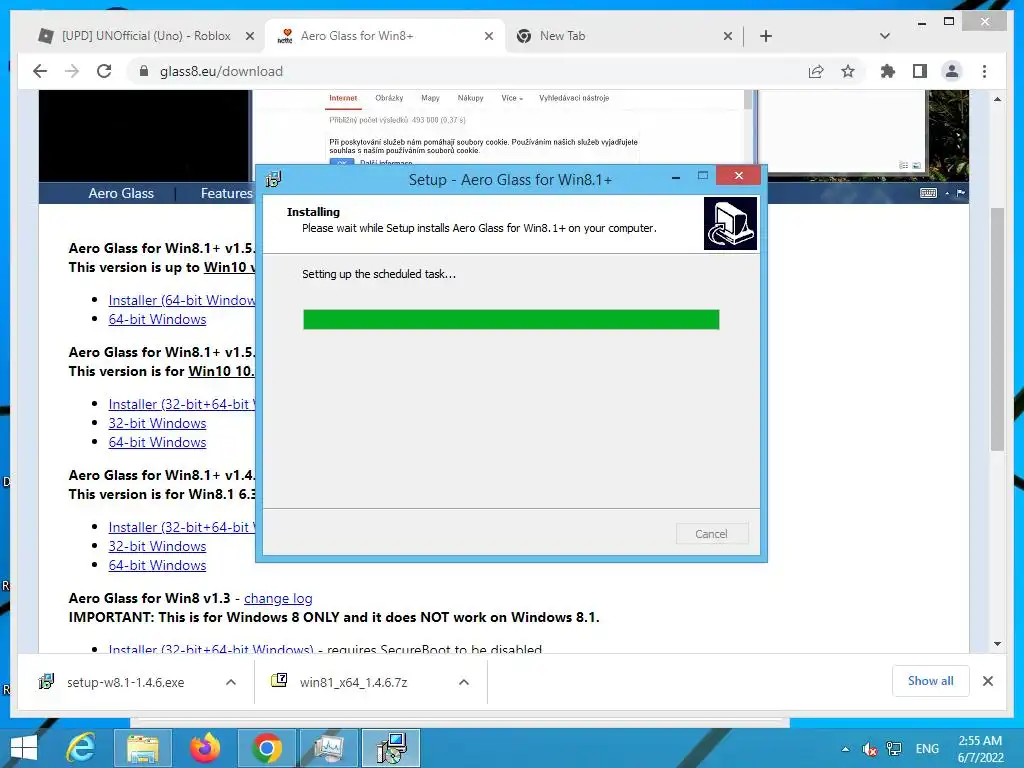Open the Task Manager taskbar icon
The height and width of the screenshot is (768, 1024).
(328, 748)
